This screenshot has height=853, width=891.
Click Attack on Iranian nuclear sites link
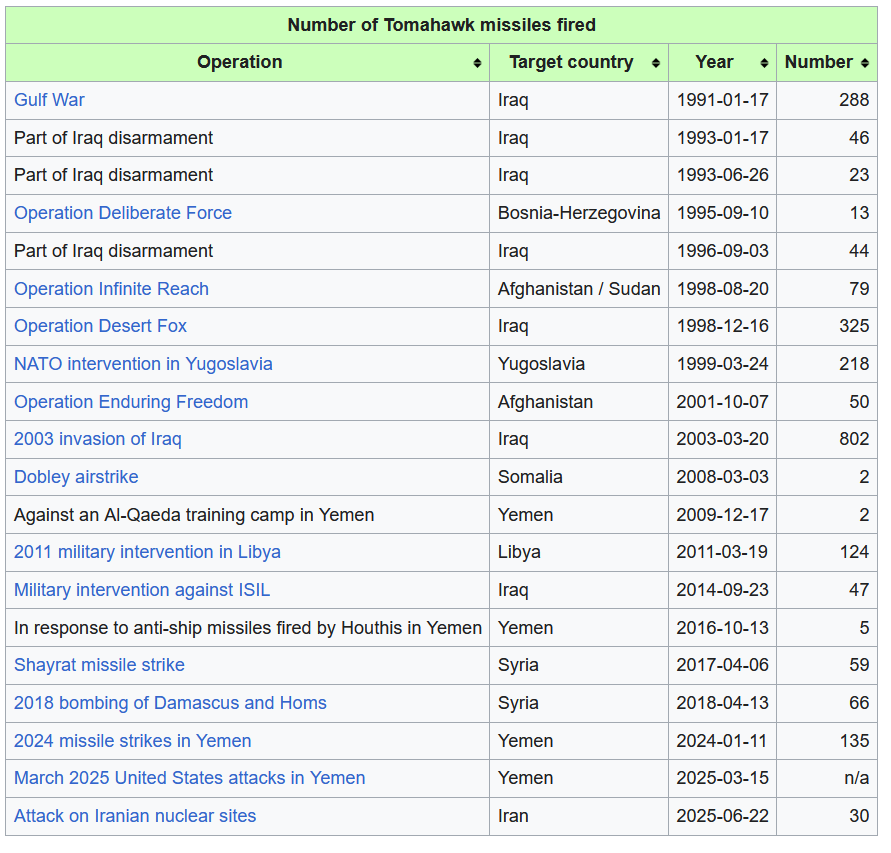pyautogui.click(x=135, y=816)
